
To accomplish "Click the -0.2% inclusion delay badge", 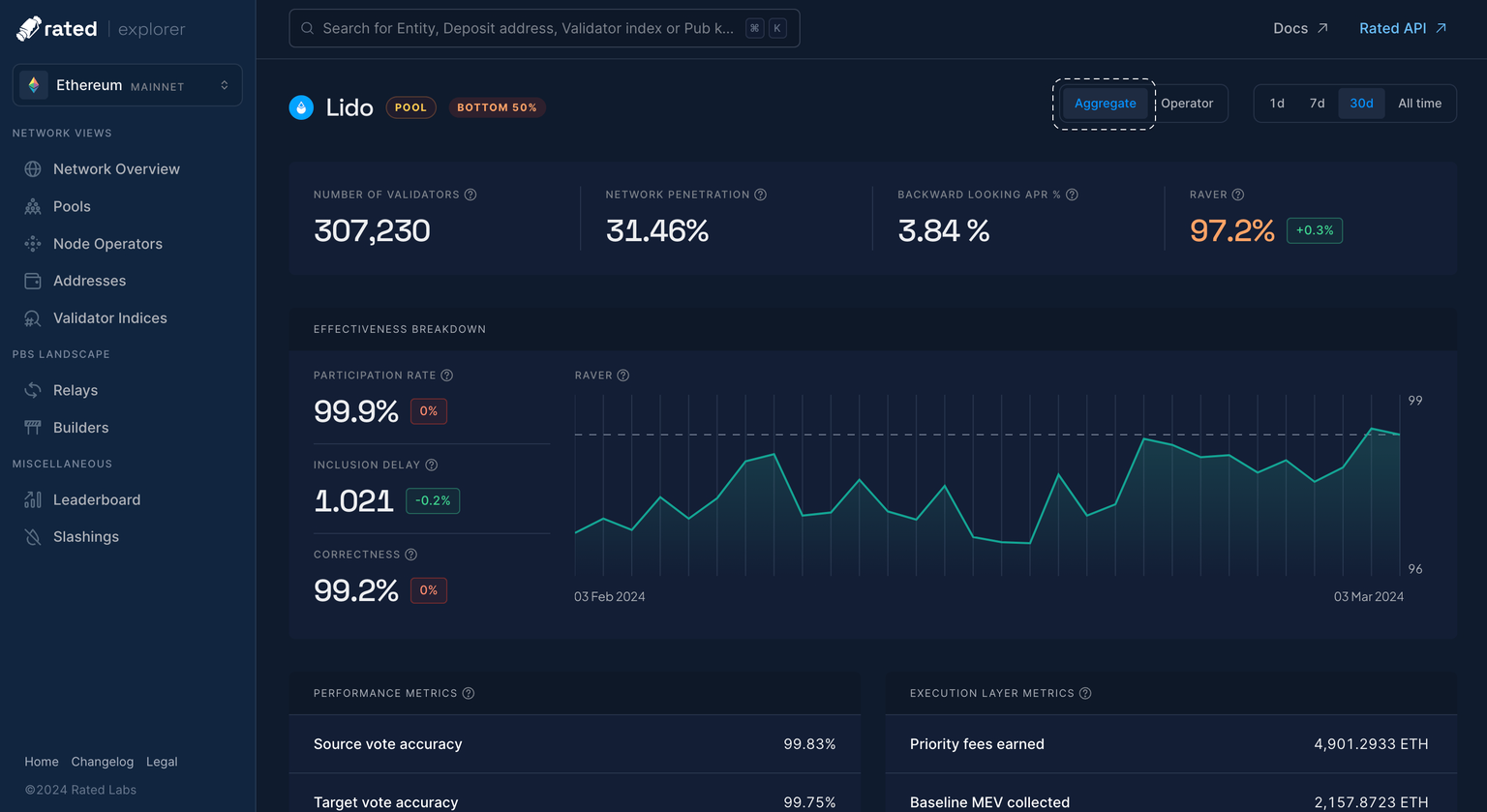I will pyautogui.click(x=433, y=501).
